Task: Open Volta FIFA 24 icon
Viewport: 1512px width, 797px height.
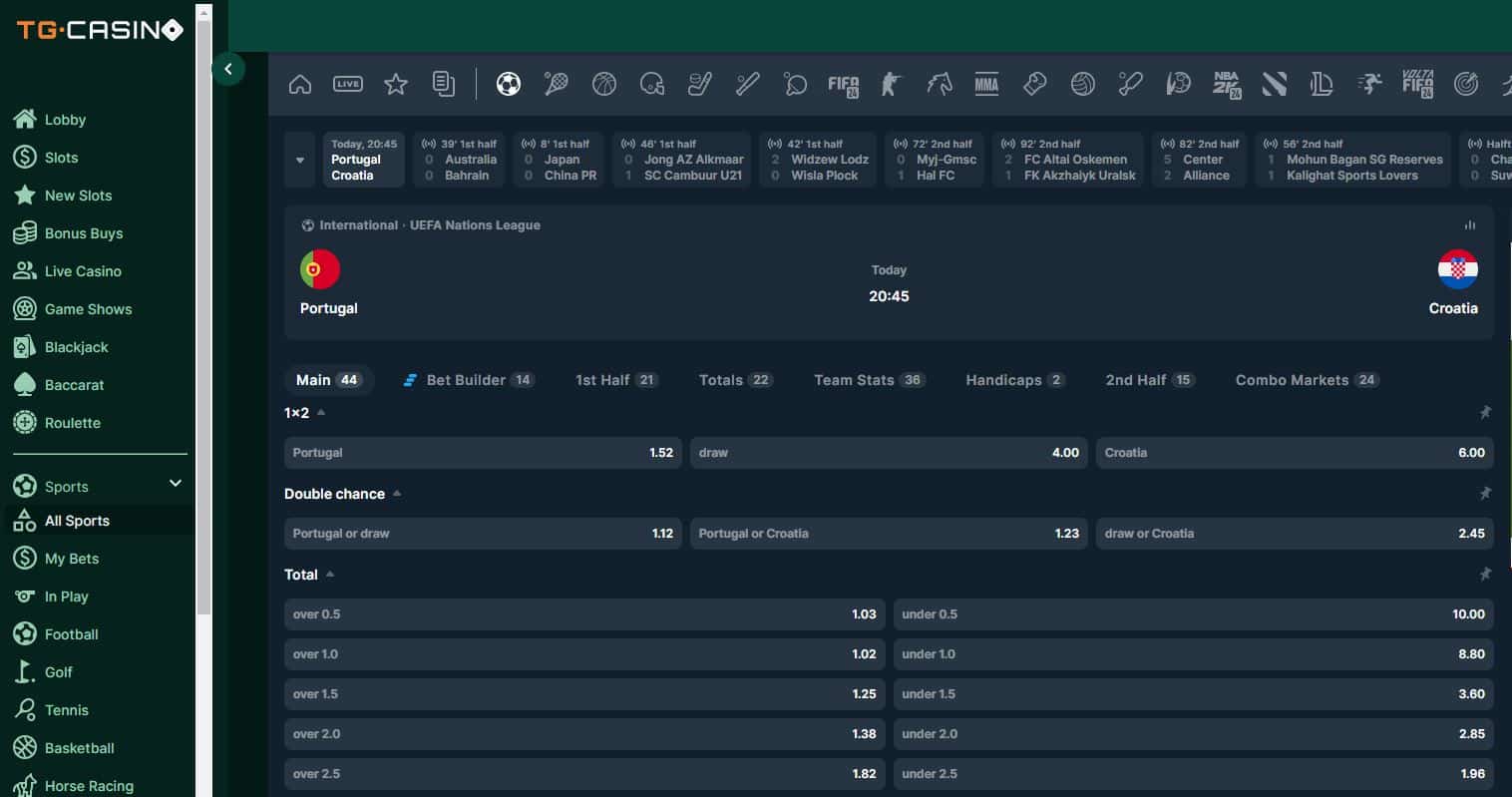Action: click(1417, 85)
